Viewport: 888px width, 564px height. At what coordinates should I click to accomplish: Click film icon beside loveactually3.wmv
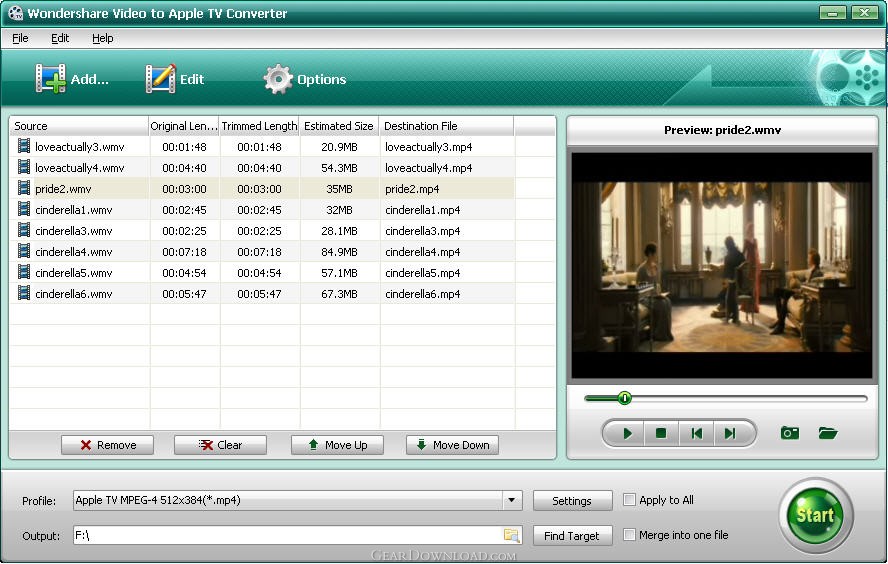[x=24, y=146]
